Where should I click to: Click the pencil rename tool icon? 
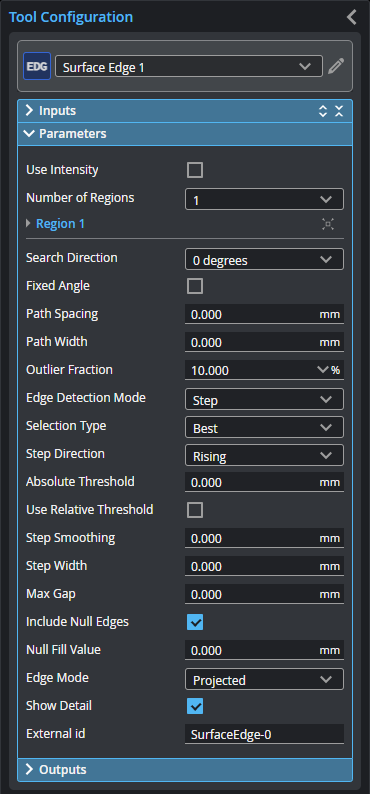click(x=336, y=66)
